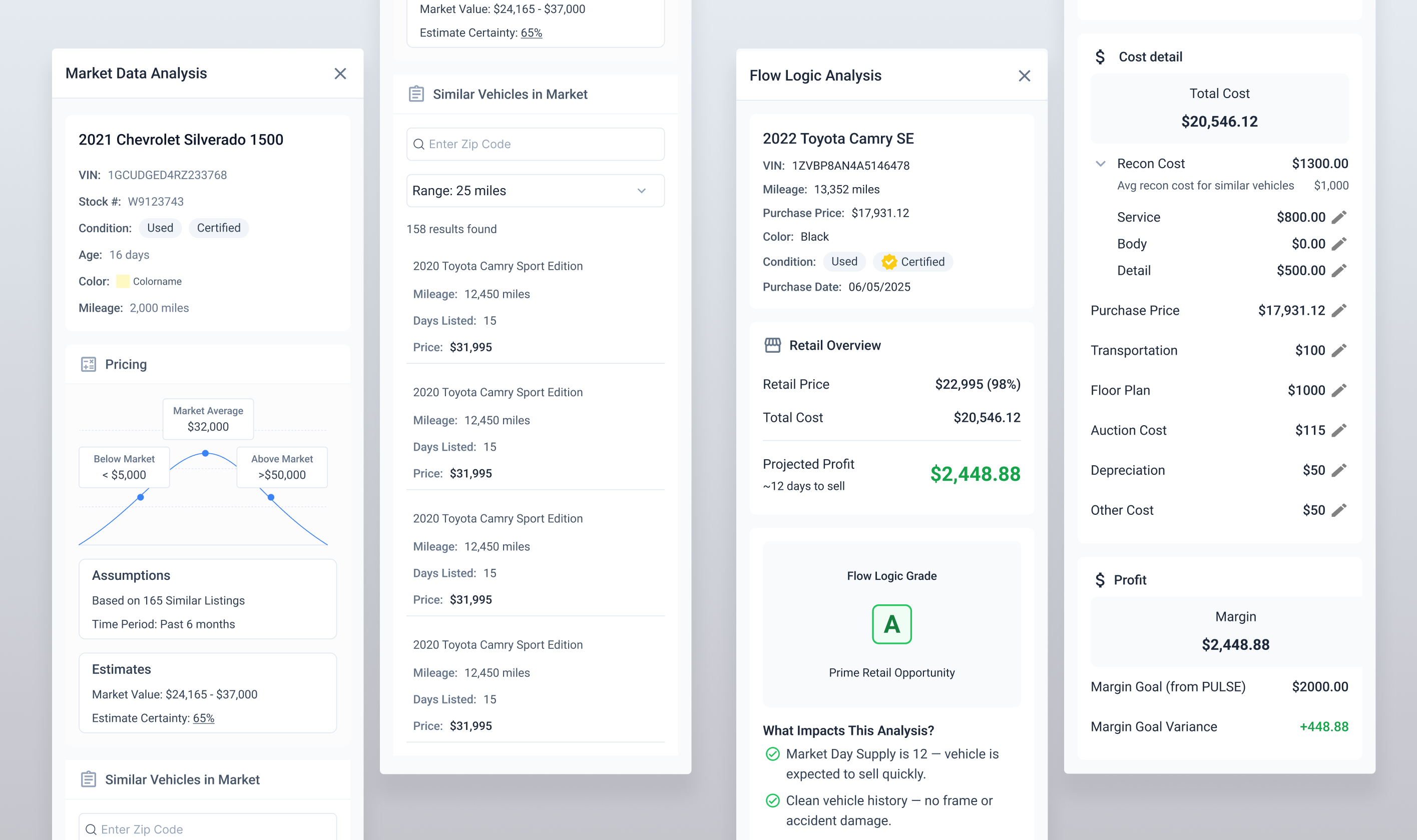Image resolution: width=1417 pixels, height=840 pixels.
Task: Edit the Floor Plan pencil icon
Action: (1338, 391)
